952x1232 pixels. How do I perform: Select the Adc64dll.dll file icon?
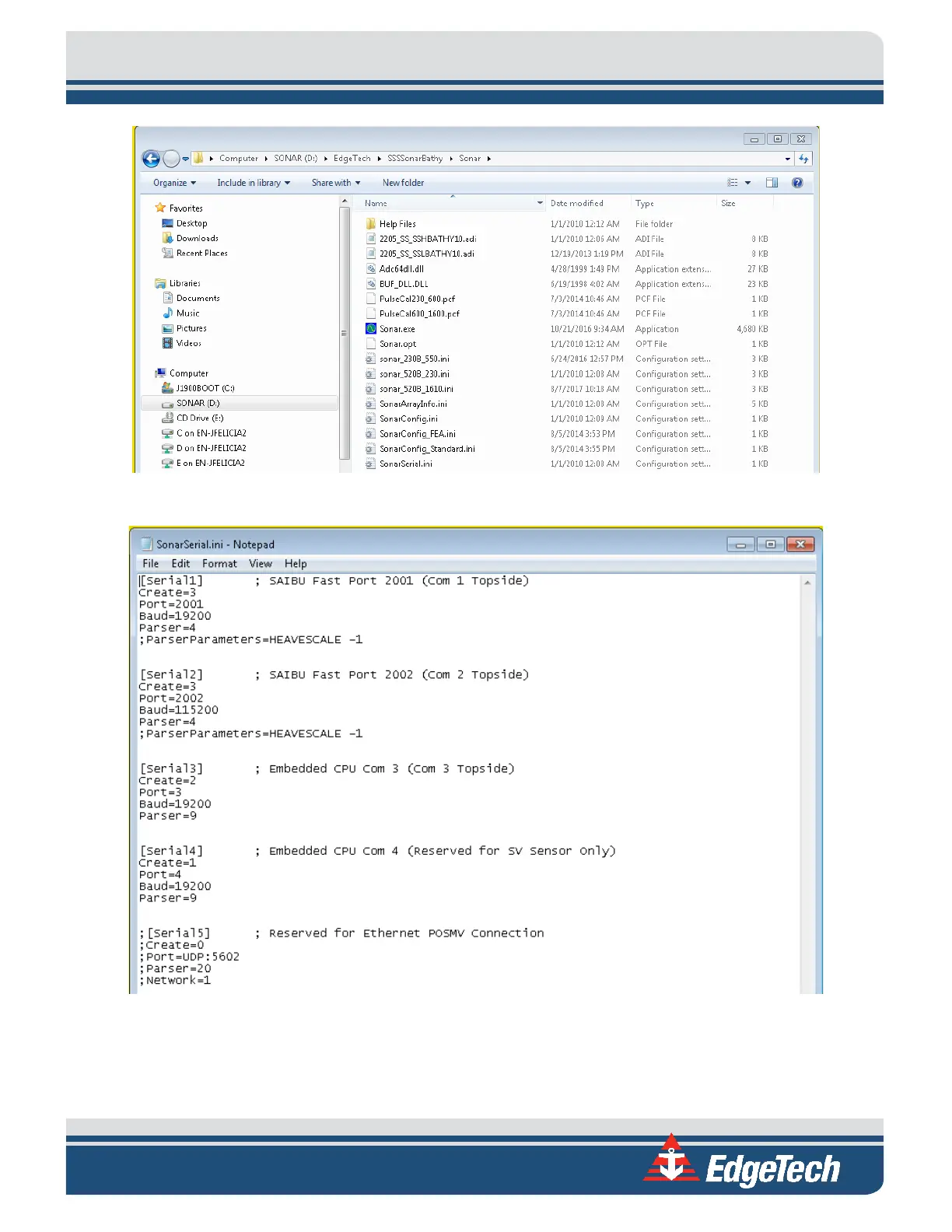pos(371,268)
